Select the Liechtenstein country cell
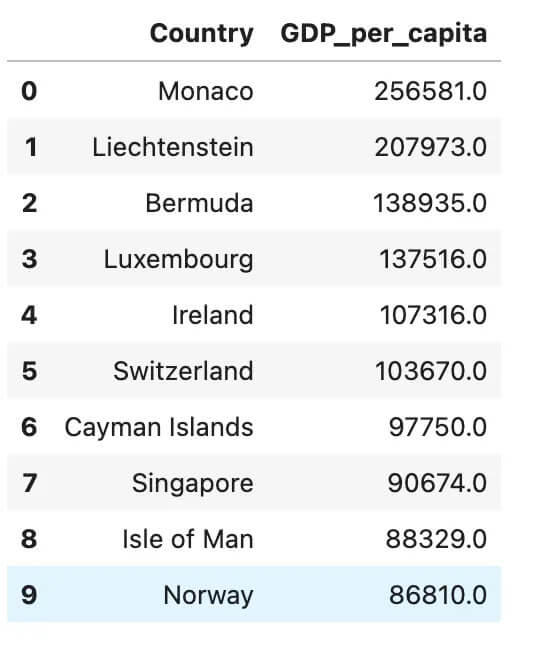This screenshot has width=544, height=648. coord(173,147)
